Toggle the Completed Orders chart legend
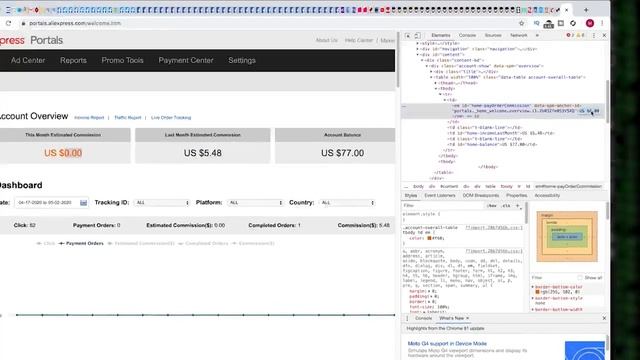640x360 pixels. pos(203,243)
